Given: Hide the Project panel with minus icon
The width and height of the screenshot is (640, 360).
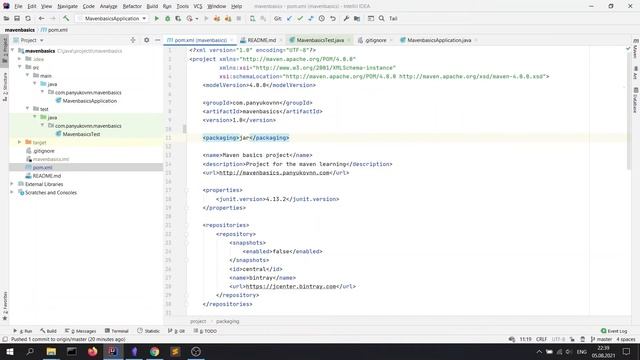Looking at the screenshot, I should tap(158, 40).
